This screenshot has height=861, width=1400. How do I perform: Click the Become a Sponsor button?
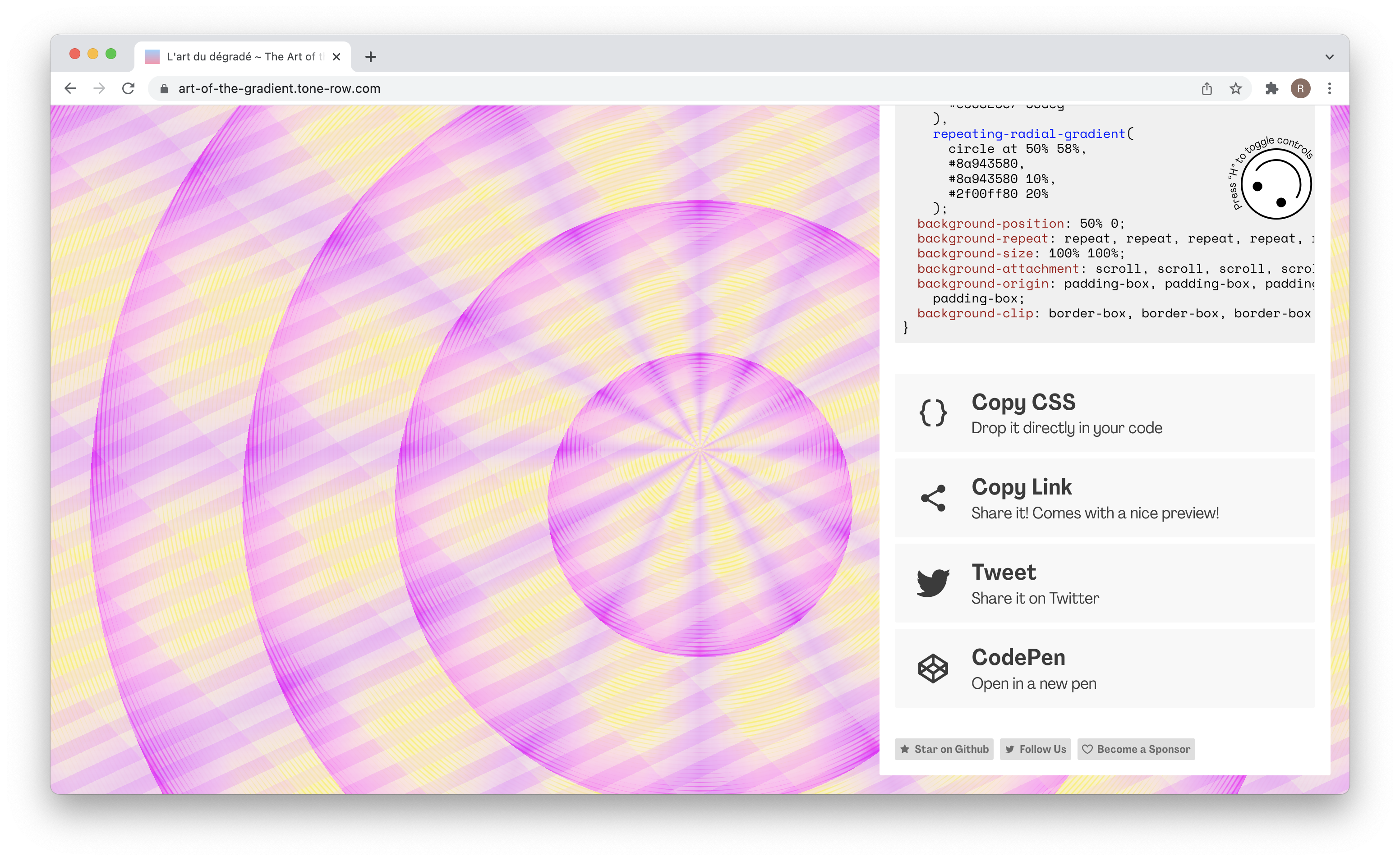[1136, 749]
